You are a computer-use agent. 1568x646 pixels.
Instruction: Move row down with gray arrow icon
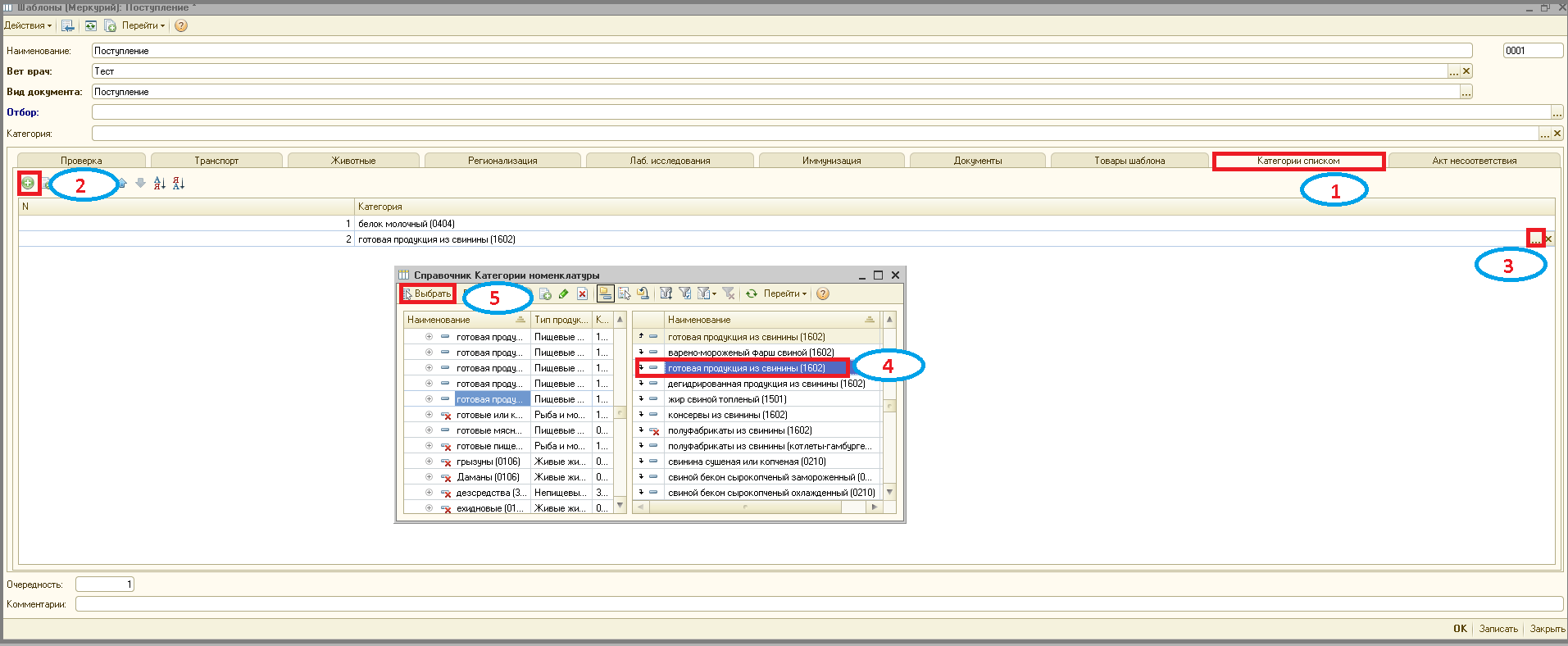point(140,183)
